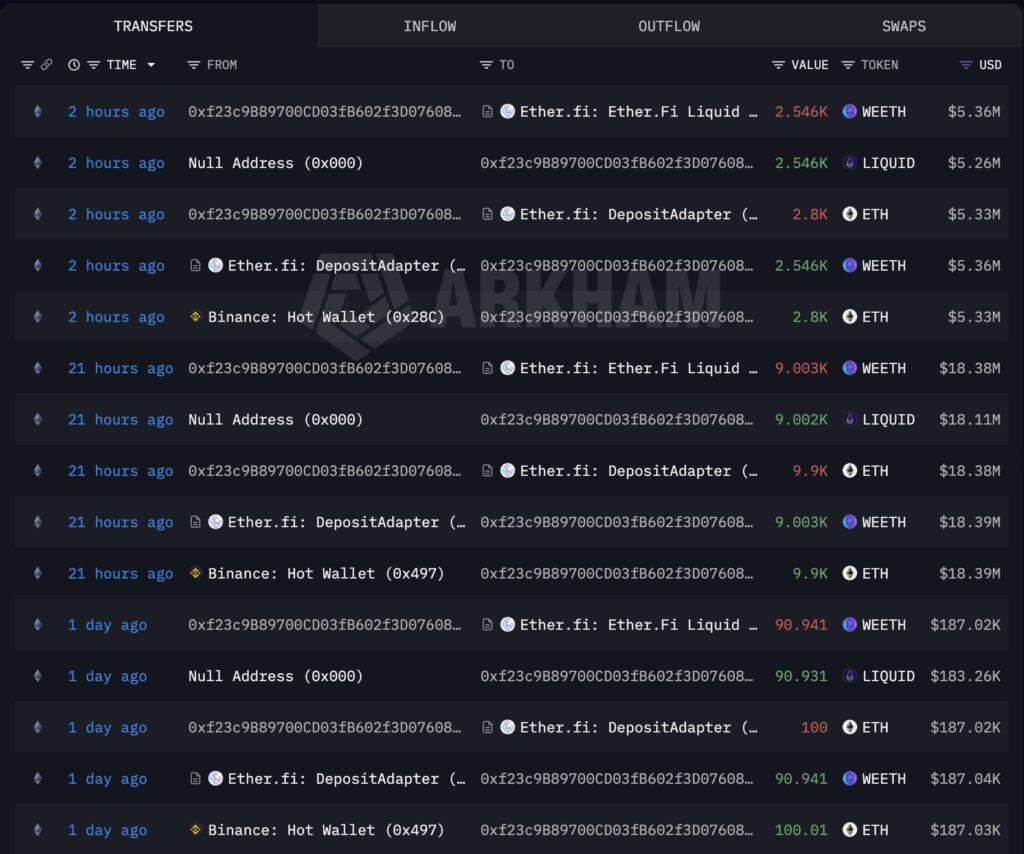The image size is (1024, 854).
Task: Click the Binance icon on Hot Wallet (0x28C) row
Action: tap(195, 317)
